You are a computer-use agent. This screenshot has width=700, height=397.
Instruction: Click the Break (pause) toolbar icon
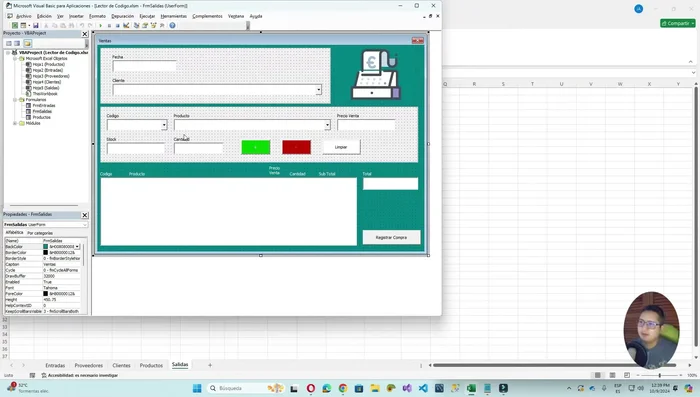pos(109,25)
